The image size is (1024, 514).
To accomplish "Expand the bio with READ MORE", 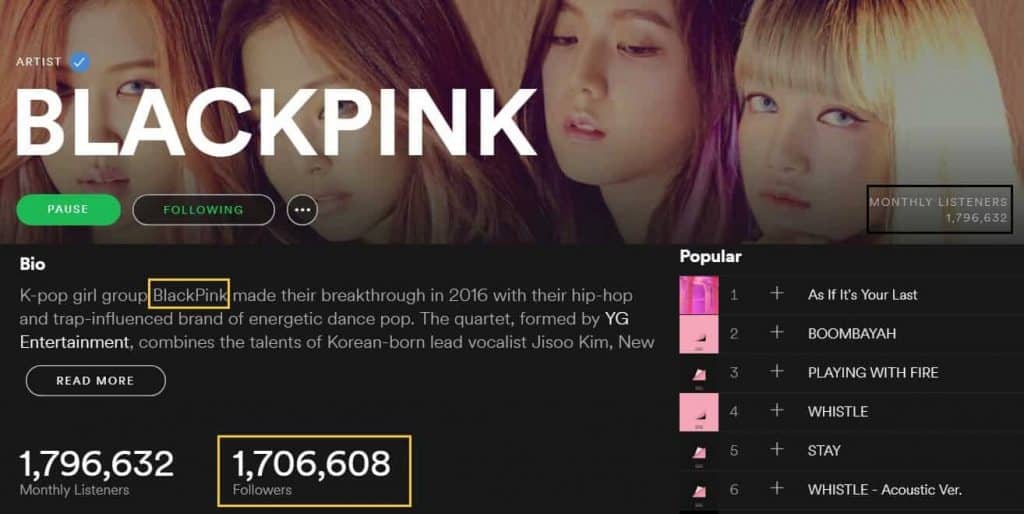I will click(95, 381).
